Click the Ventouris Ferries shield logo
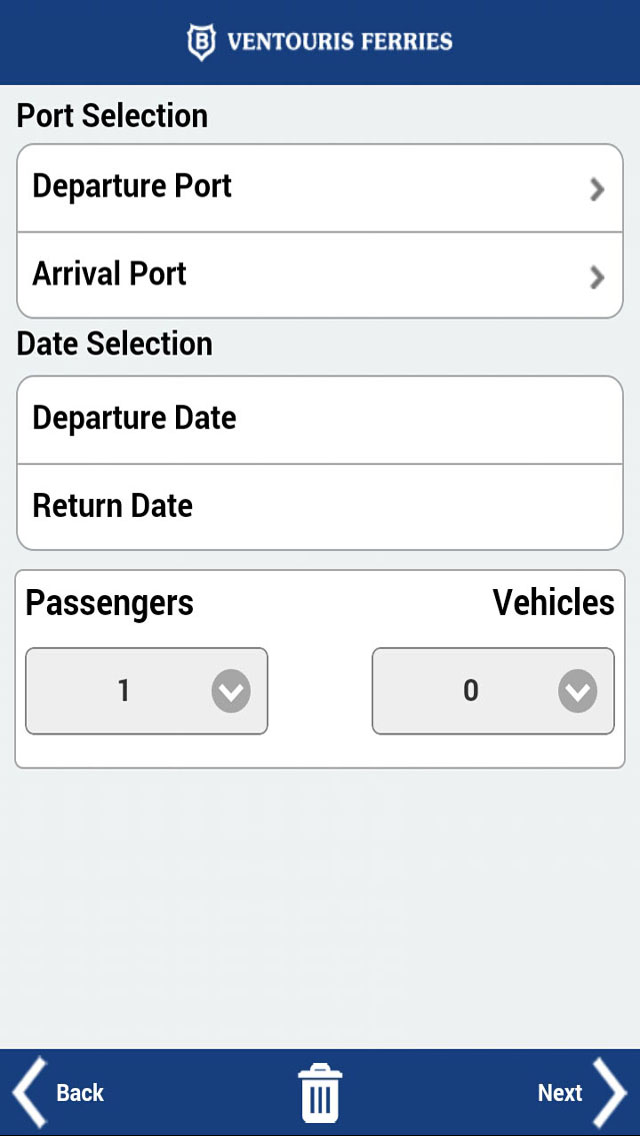This screenshot has height=1136, width=640. click(x=201, y=42)
